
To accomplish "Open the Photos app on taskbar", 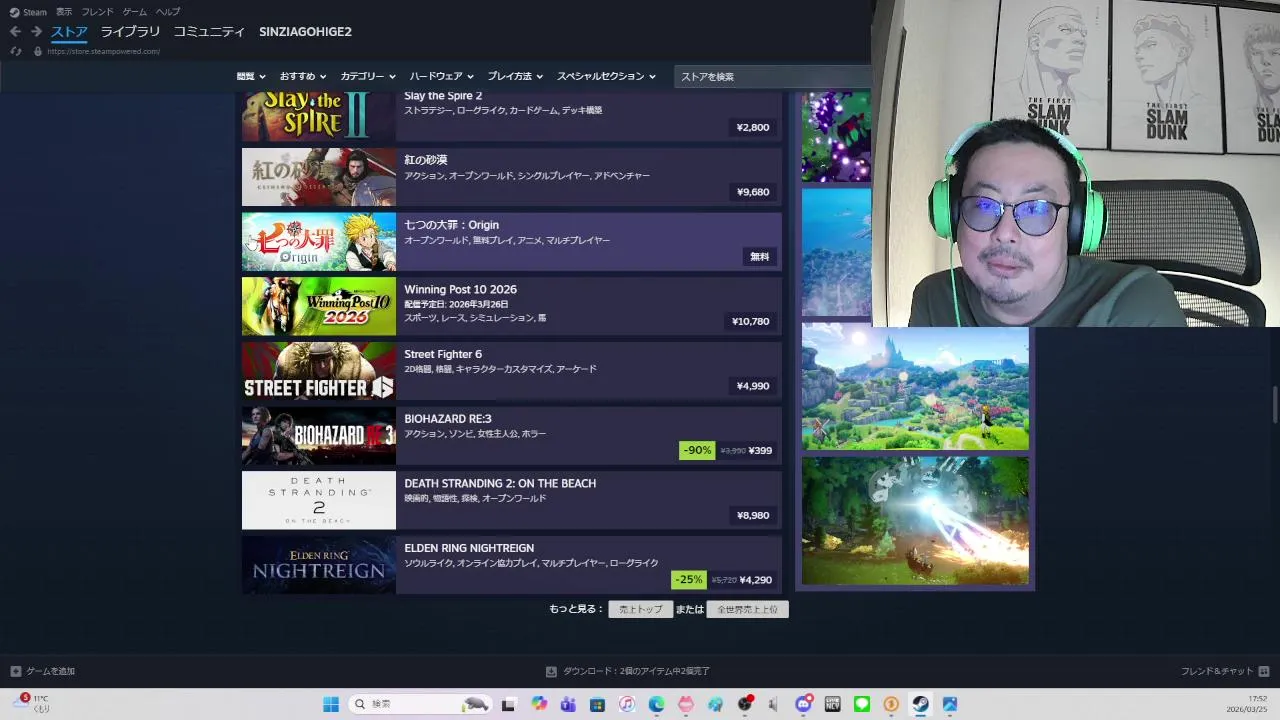I will point(950,704).
